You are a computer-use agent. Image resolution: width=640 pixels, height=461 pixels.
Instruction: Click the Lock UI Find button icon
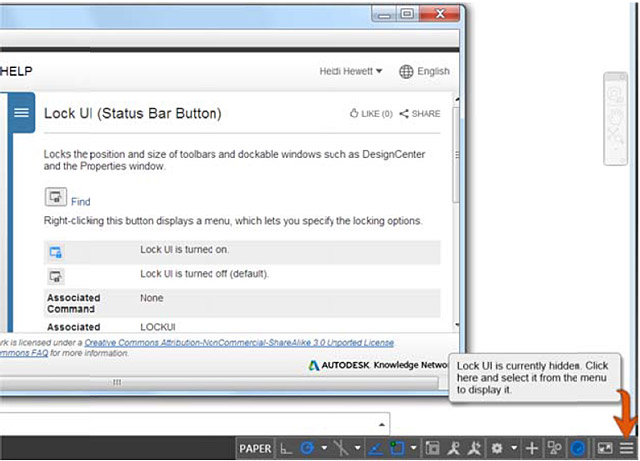coord(56,197)
